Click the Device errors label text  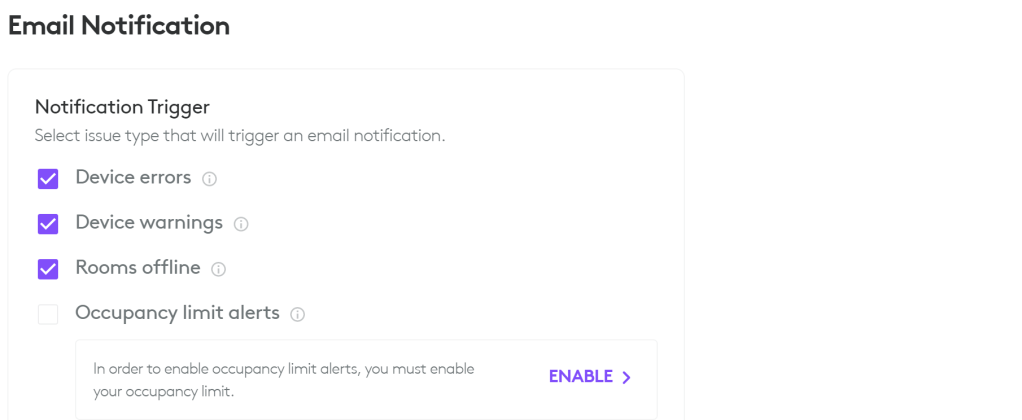click(x=133, y=178)
